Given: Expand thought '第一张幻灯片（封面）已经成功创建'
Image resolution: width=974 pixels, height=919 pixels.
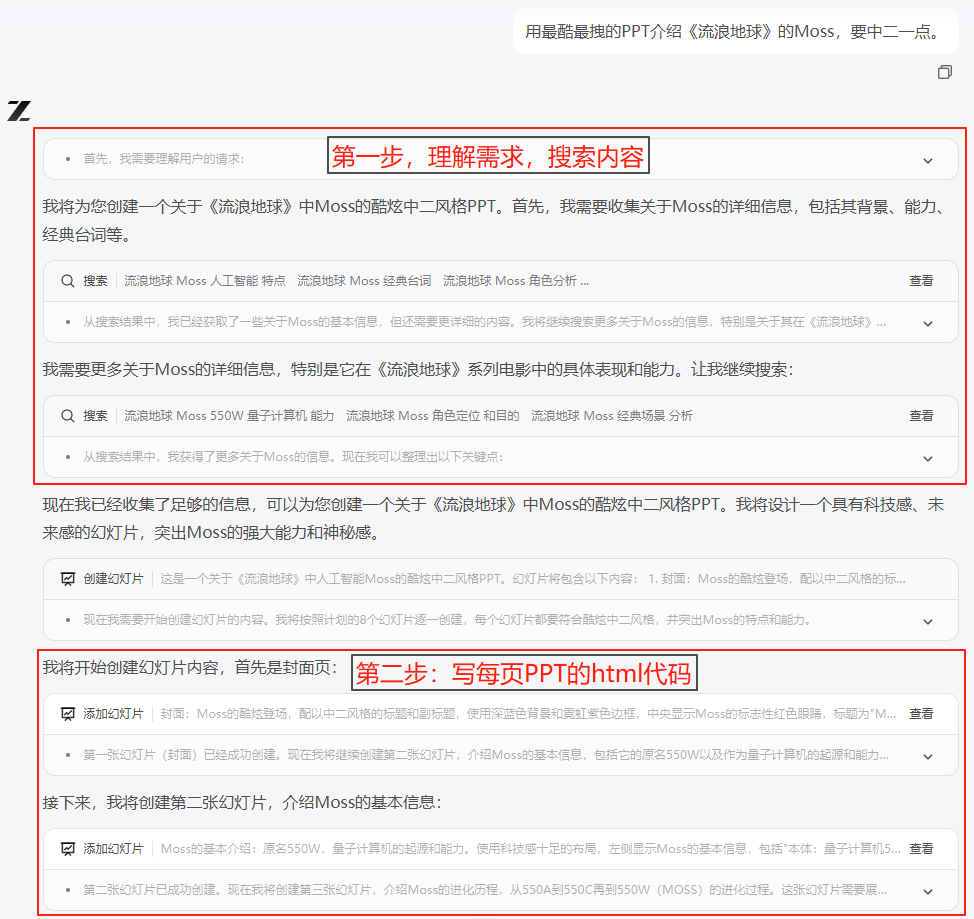Looking at the screenshot, I should tap(927, 756).
